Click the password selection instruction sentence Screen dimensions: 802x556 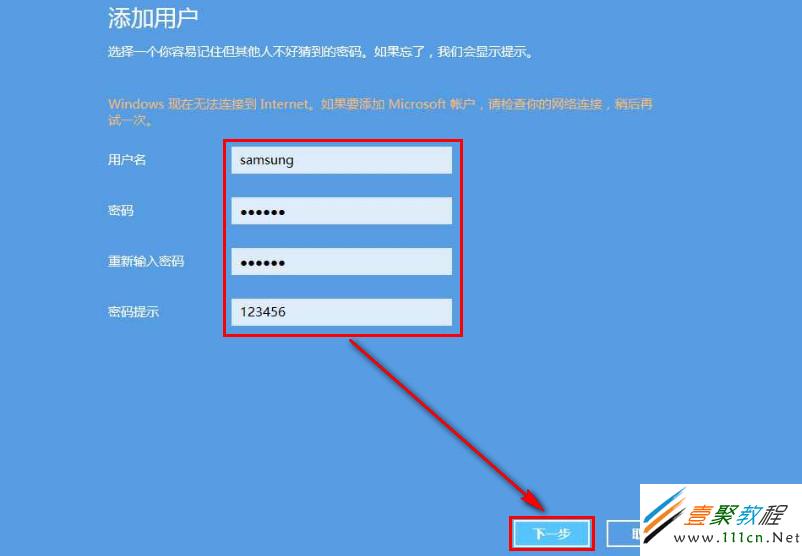click(x=321, y=52)
